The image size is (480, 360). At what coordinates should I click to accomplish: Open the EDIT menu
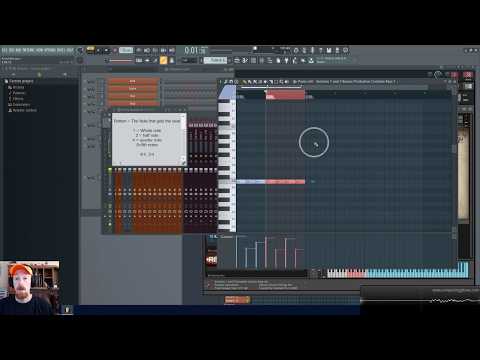12,50
